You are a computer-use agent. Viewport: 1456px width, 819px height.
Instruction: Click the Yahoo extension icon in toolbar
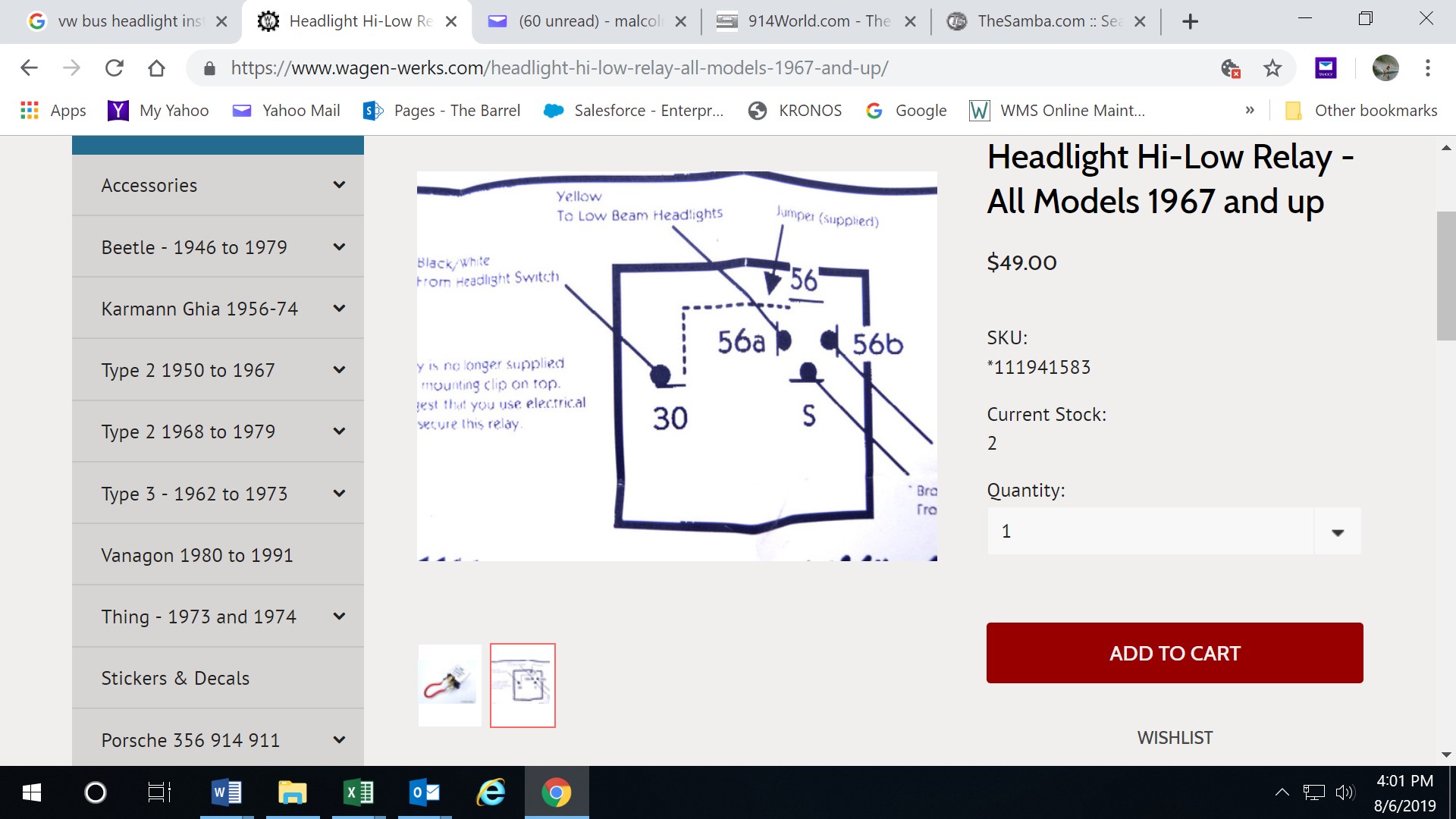pos(1326,68)
